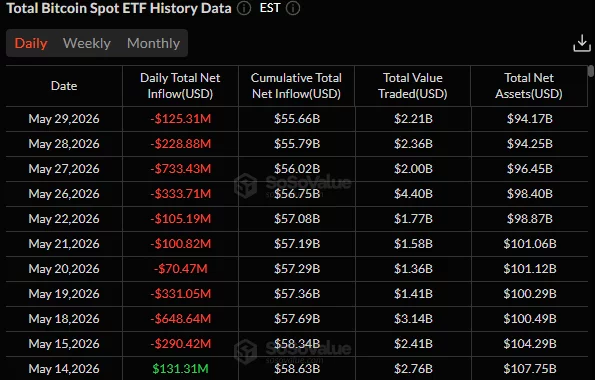Select the May 20,2026 date cell
Image resolution: width=595 pixels, height=380 pixels.
tap(64, 269)
